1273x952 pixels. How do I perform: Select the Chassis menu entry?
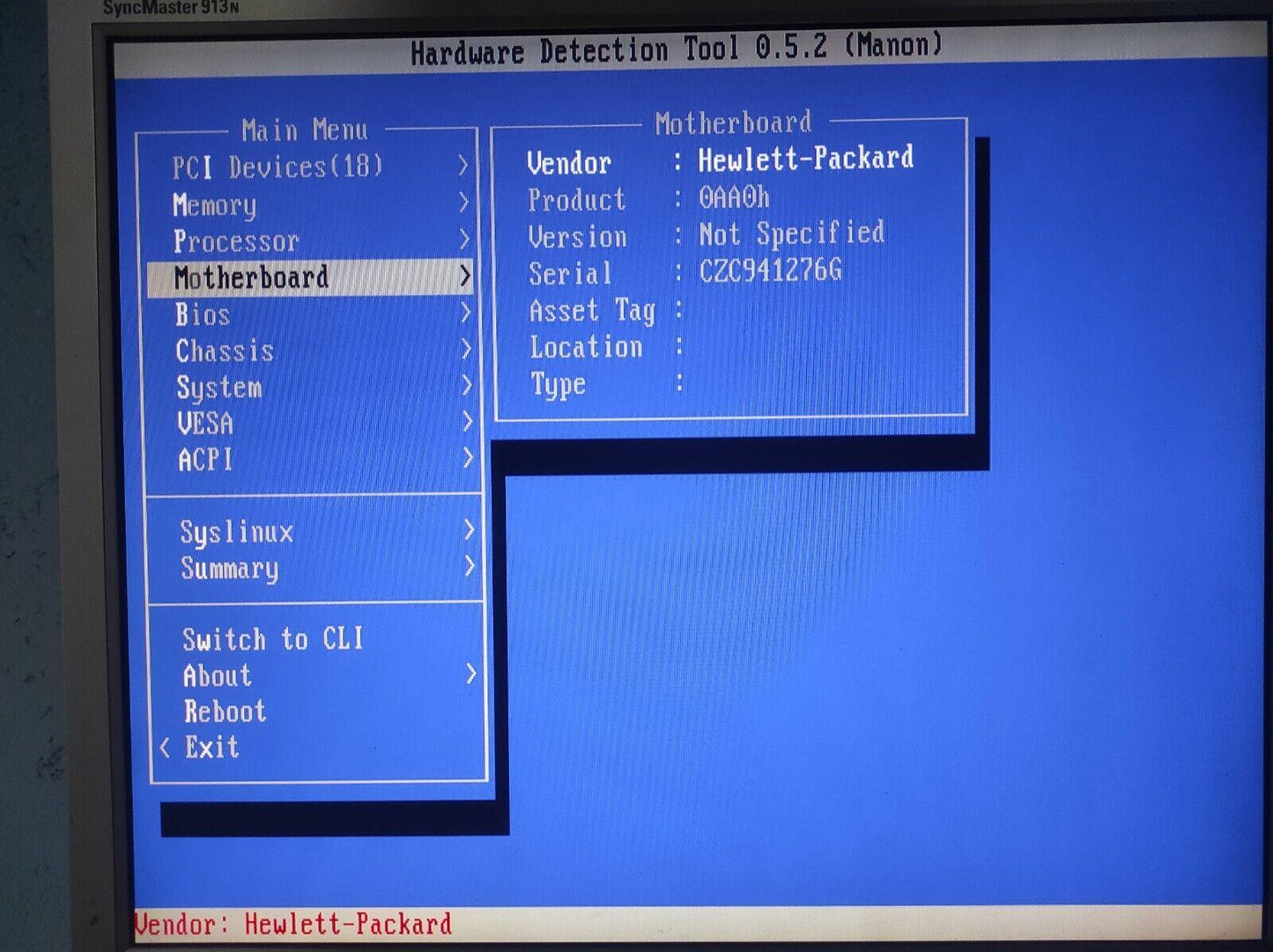coord(225,351)
